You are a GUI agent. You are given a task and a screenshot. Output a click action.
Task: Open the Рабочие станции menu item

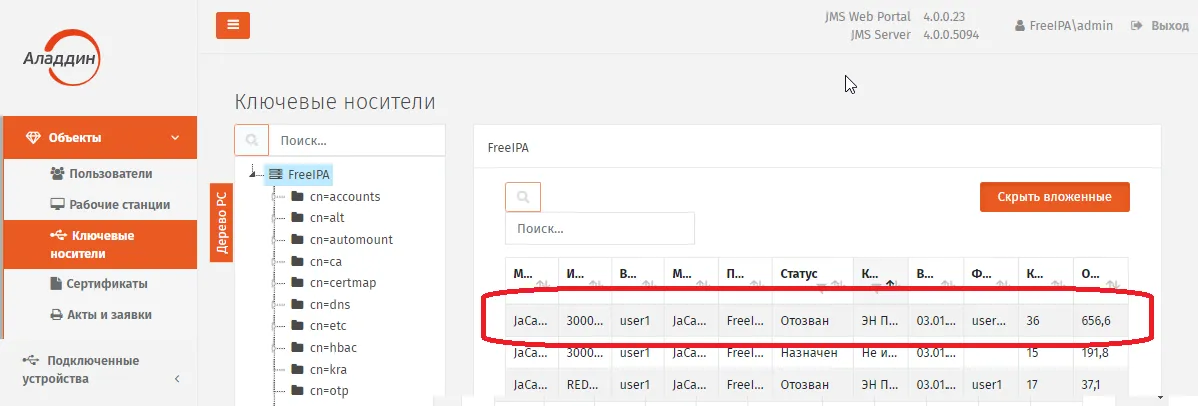click(x=110, y=204)
